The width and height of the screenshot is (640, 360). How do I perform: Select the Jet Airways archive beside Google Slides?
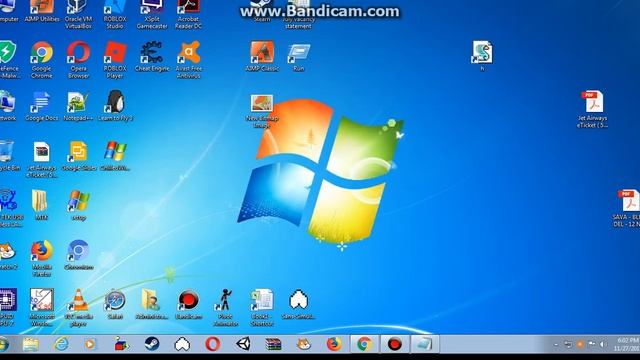click(42, 159)
